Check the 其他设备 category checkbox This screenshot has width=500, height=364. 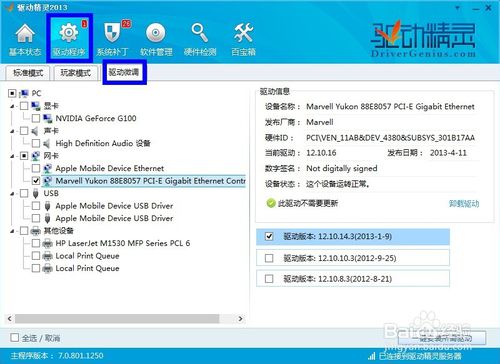24,231
